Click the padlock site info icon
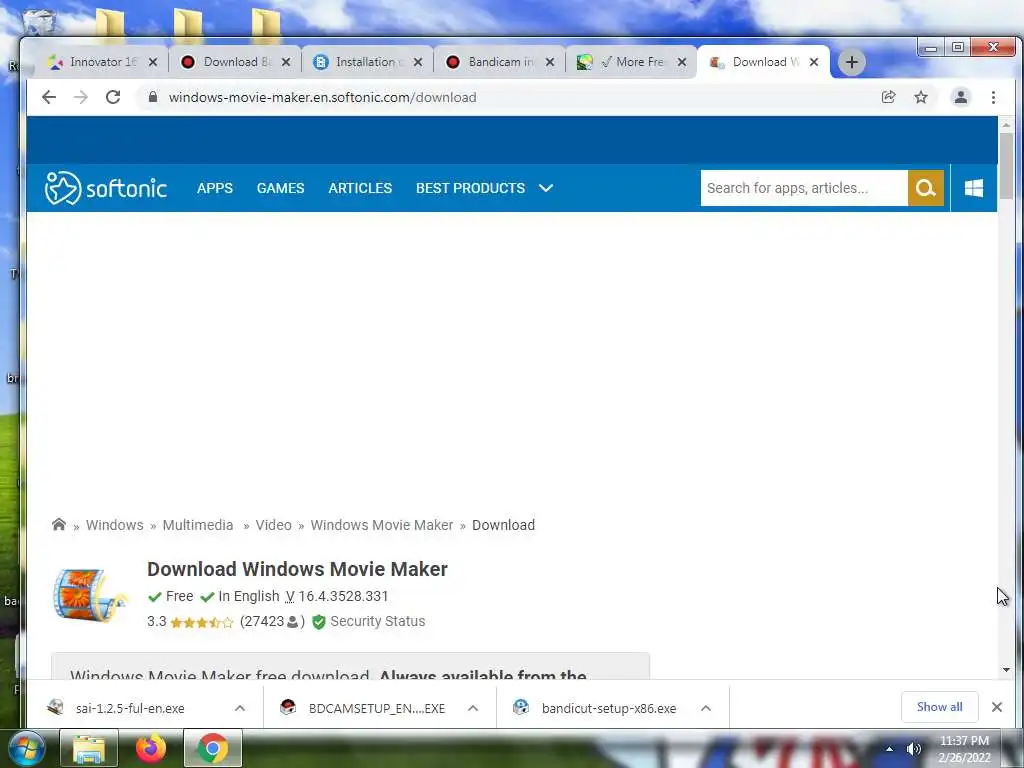Viewport: 1024px width, 768px height. pyautogui.click(x=153, y=97)
